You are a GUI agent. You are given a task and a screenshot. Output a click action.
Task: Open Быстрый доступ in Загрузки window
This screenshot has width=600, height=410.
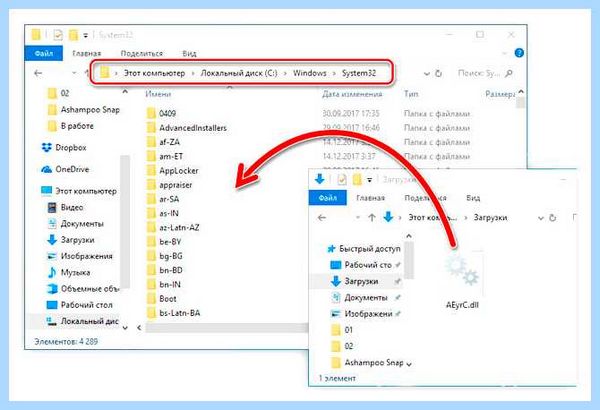click(x=364, y=249)
